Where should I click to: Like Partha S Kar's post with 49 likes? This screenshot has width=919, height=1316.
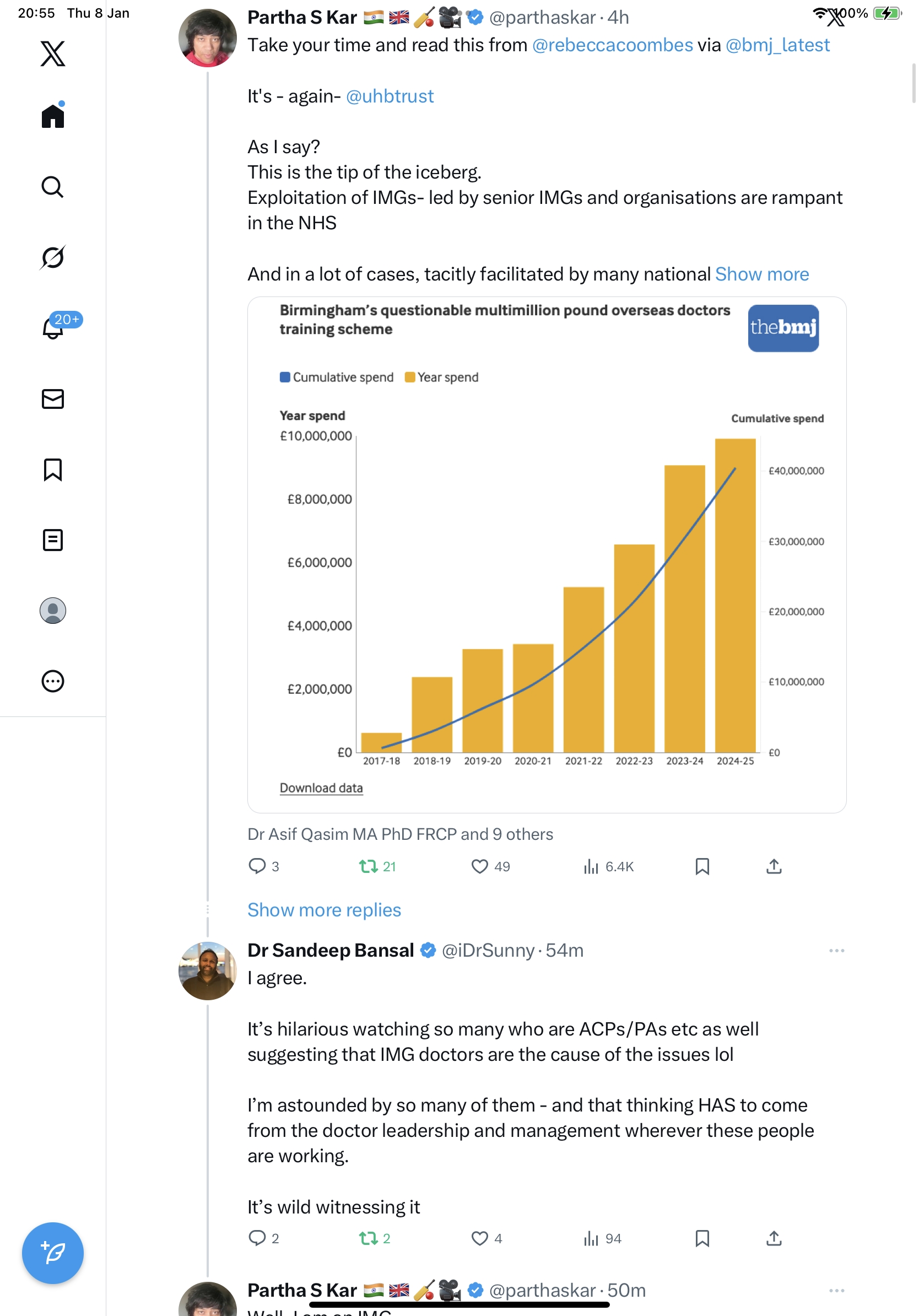pos(479,866)
